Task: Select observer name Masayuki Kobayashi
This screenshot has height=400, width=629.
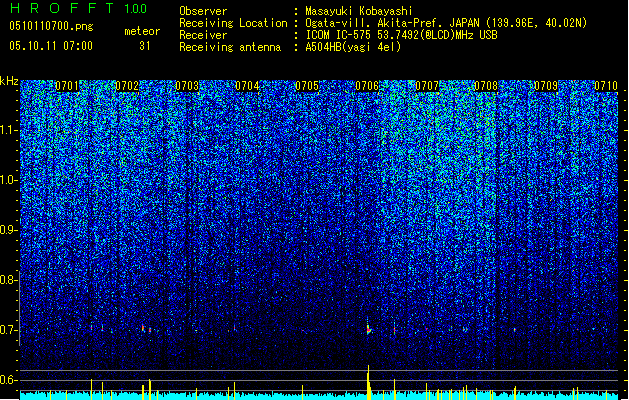Action: click(358, 11)
